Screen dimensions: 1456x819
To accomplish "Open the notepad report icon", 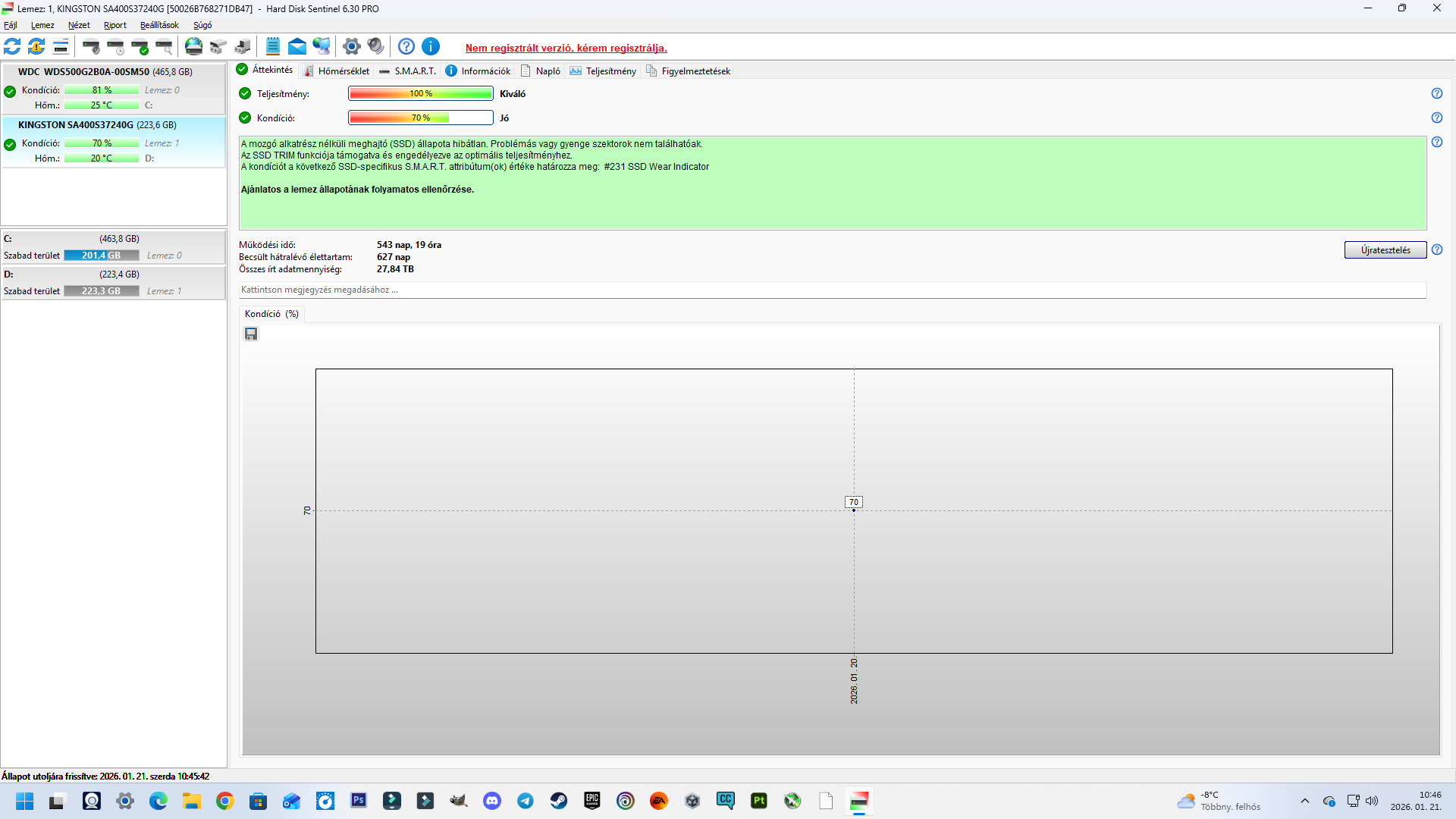I will (x=273, y=47).
